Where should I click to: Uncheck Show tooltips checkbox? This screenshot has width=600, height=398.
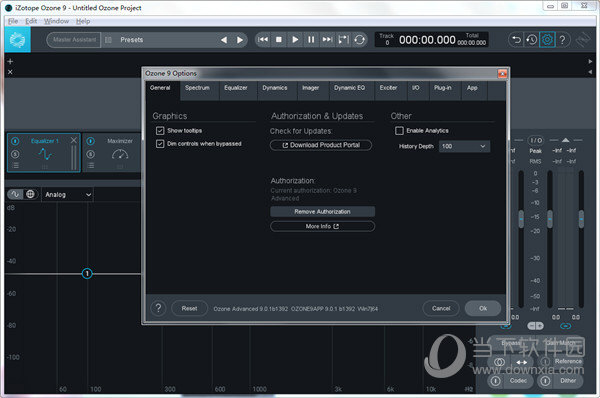160,131
